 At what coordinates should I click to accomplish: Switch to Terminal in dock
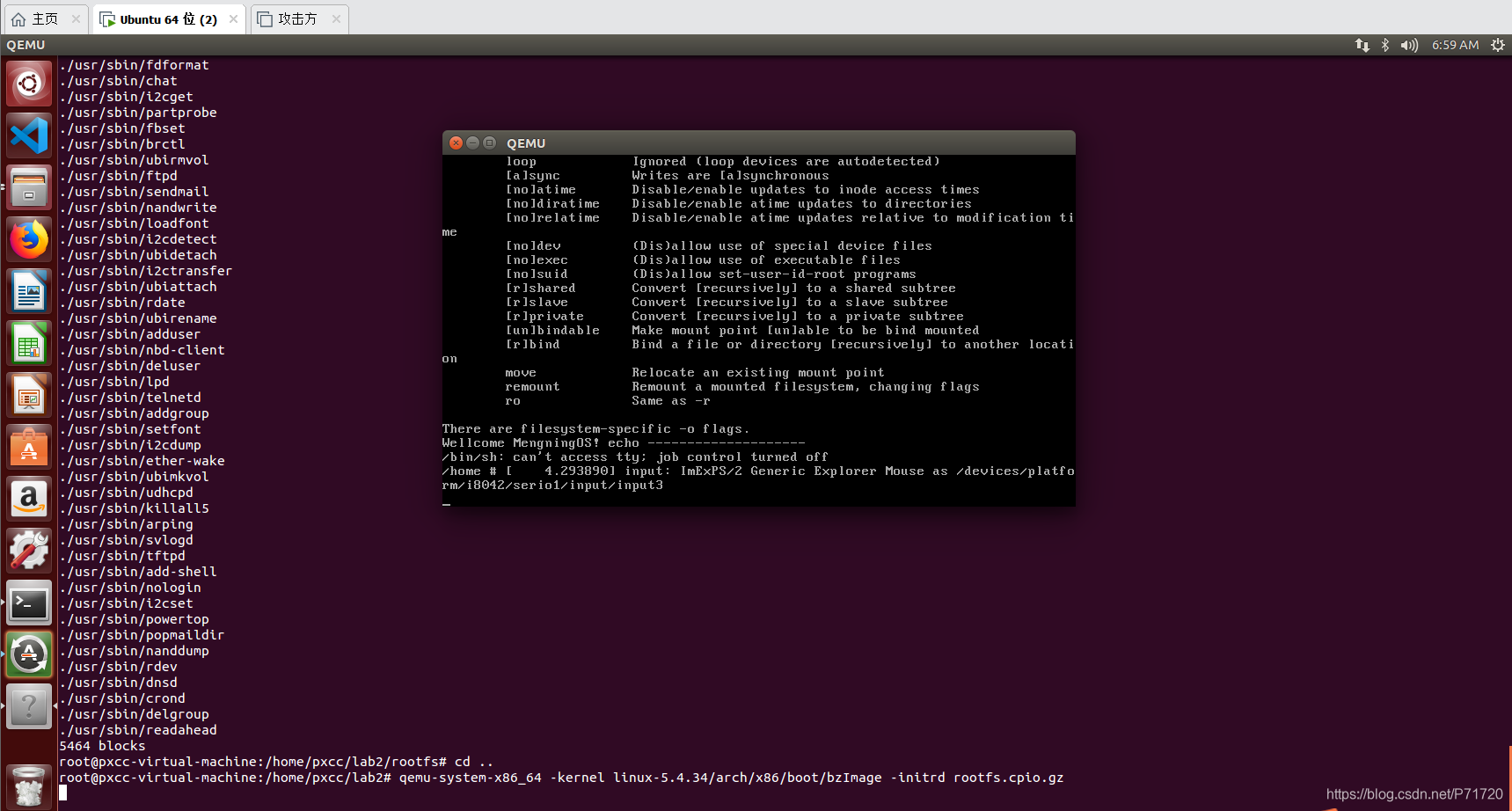pyautogui.click(x=29, y=603)
